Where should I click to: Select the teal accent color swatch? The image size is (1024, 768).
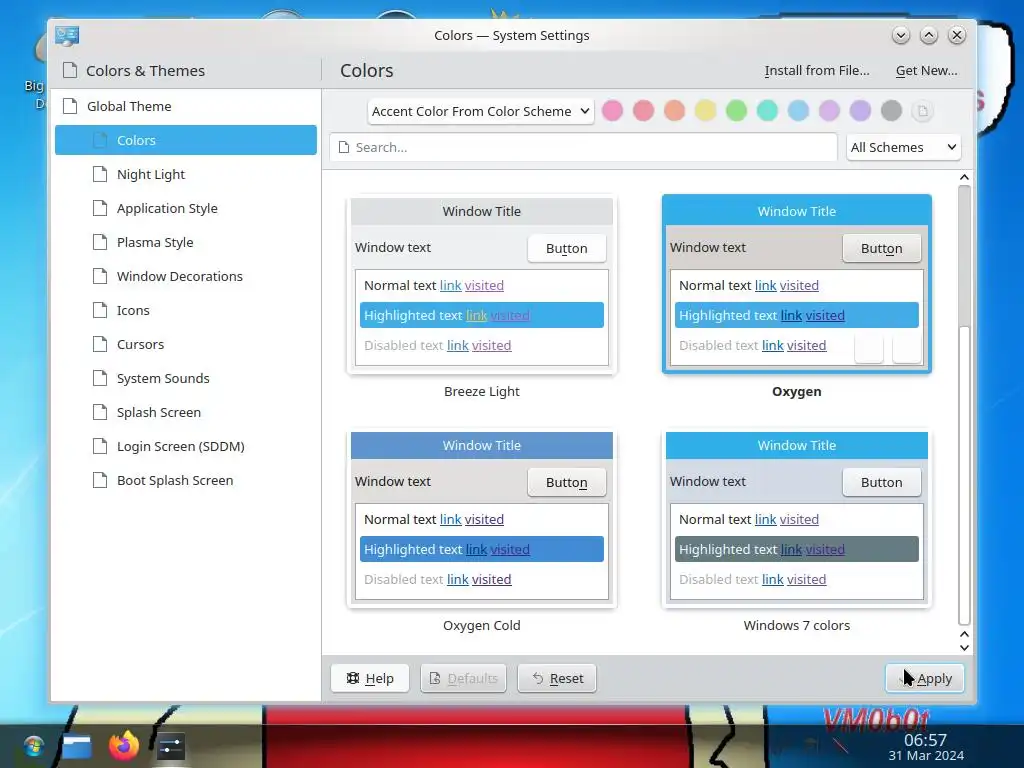(767, 111)
